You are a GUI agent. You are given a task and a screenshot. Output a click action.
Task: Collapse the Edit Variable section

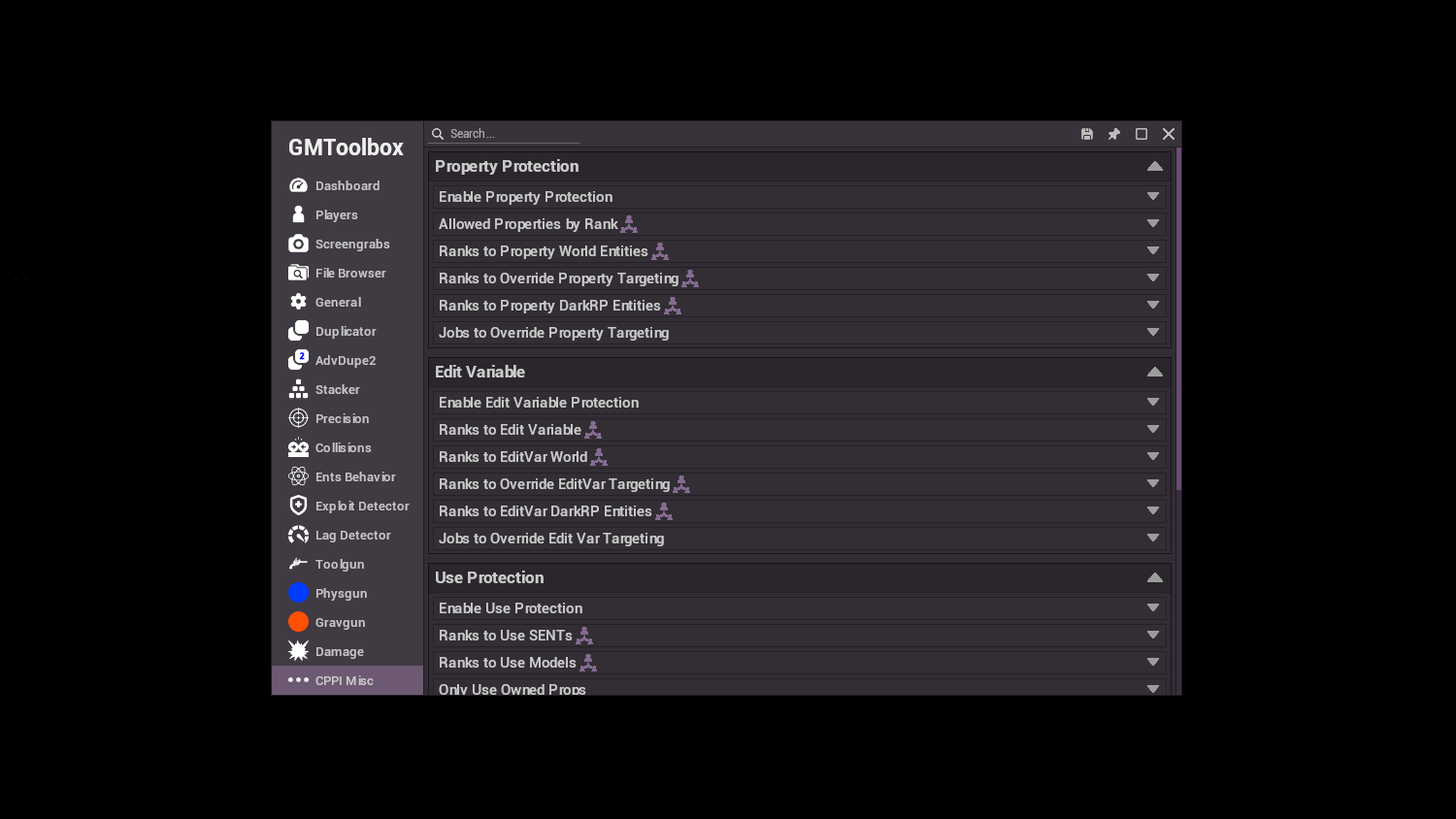tap(1155, 372)
